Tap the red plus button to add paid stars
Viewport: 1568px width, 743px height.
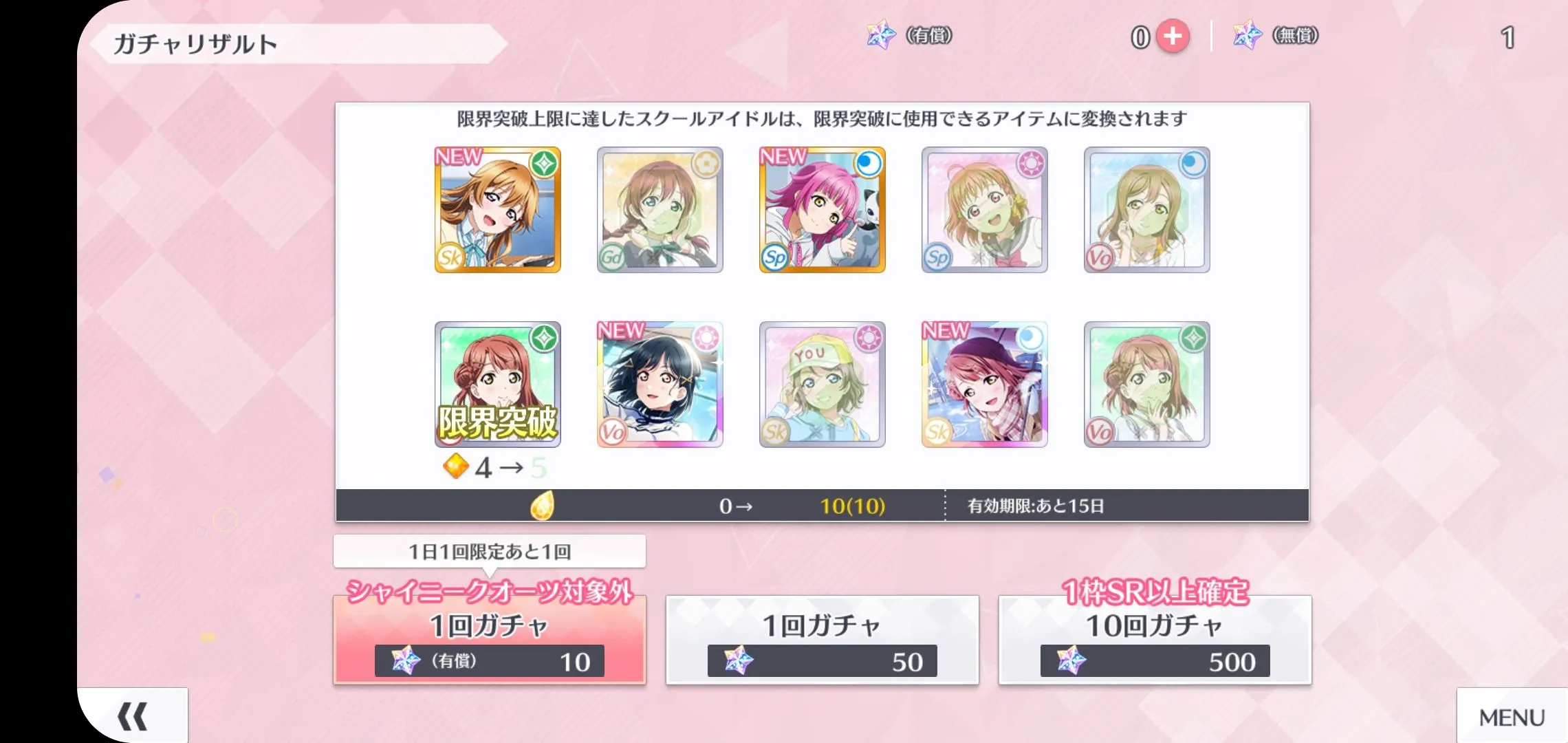[x=1173, y=36]
